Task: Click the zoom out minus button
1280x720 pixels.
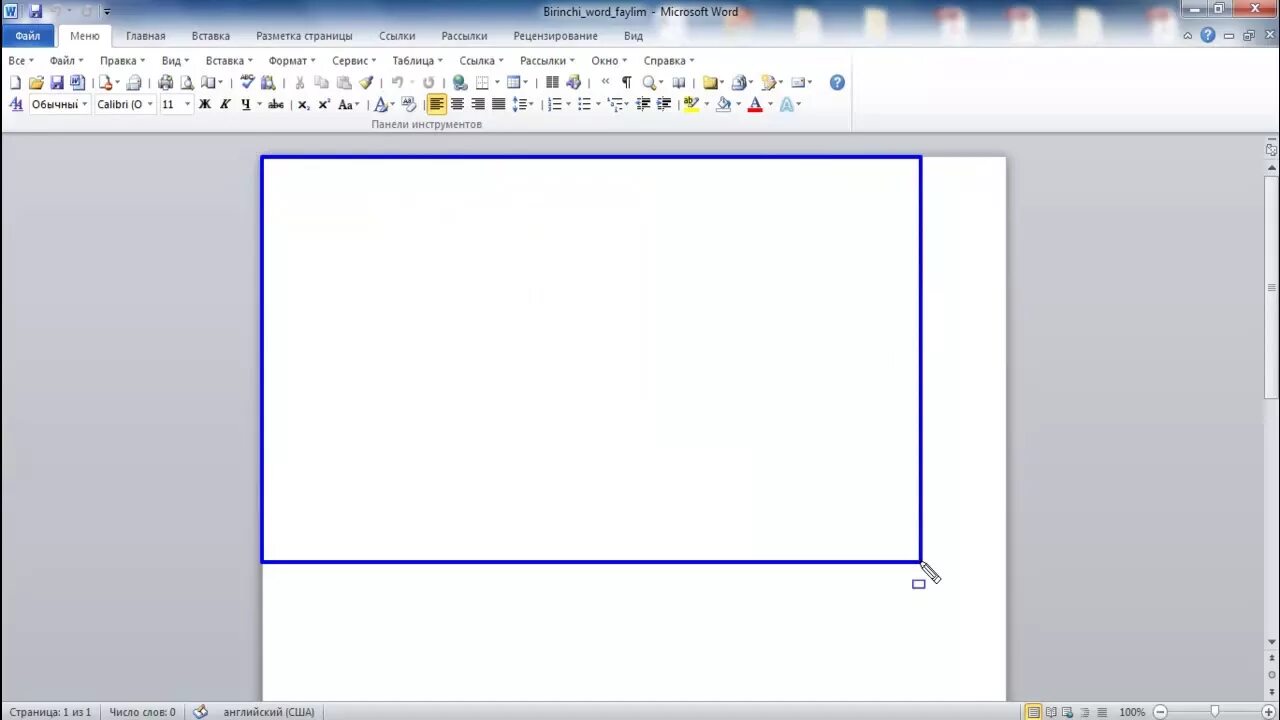Action: [1160, 712]
